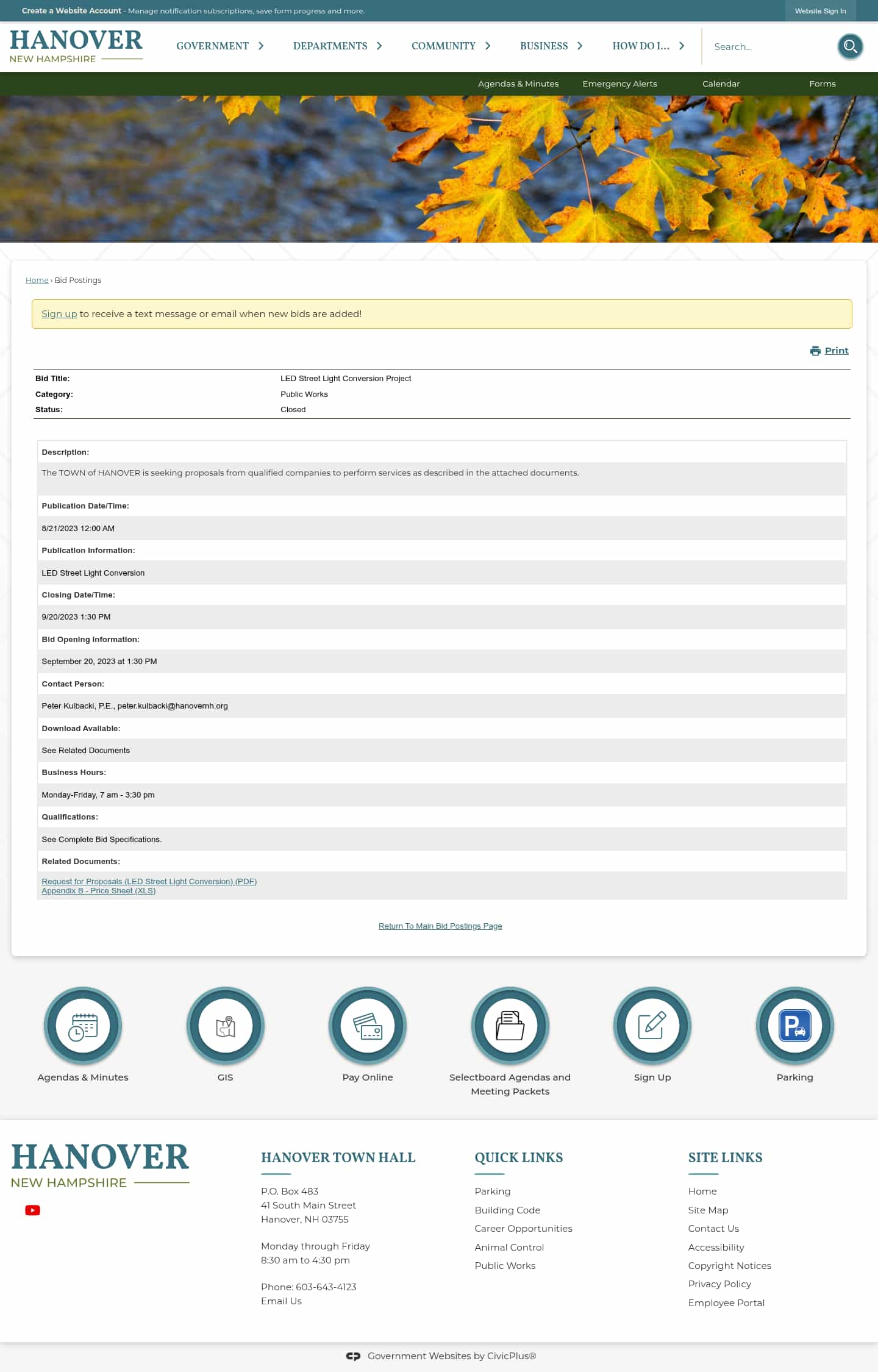Open Public Works quick link

505,1266
